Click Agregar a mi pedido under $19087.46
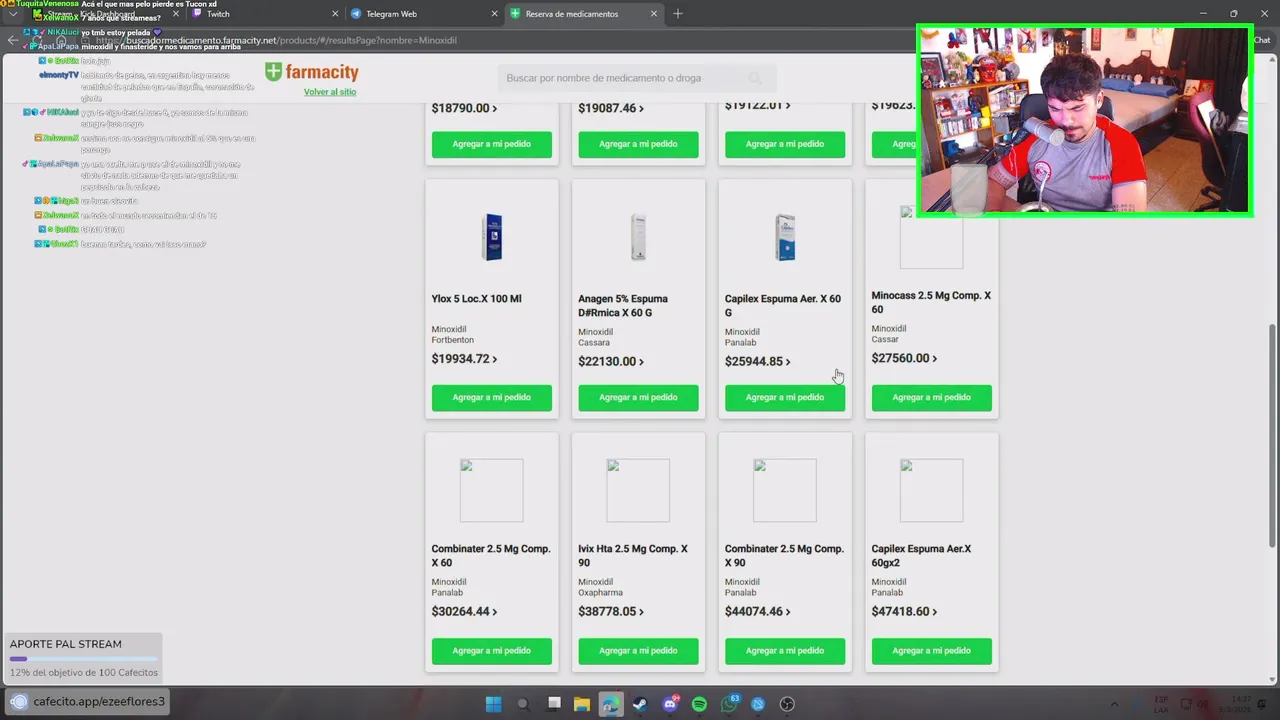This screenshot has height=720, width=1280. (x=638, y=144)
